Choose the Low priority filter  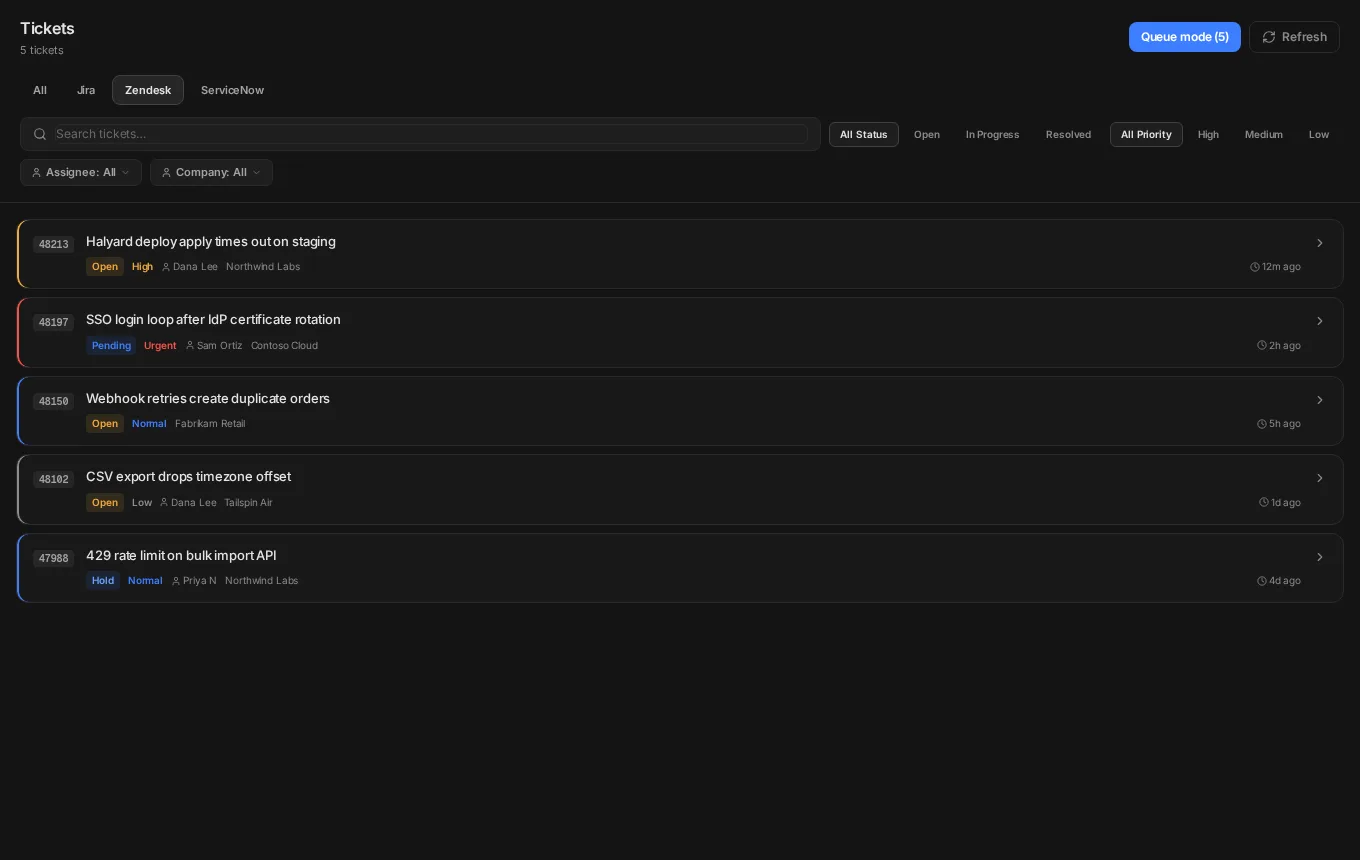(x=1319, y=135)
